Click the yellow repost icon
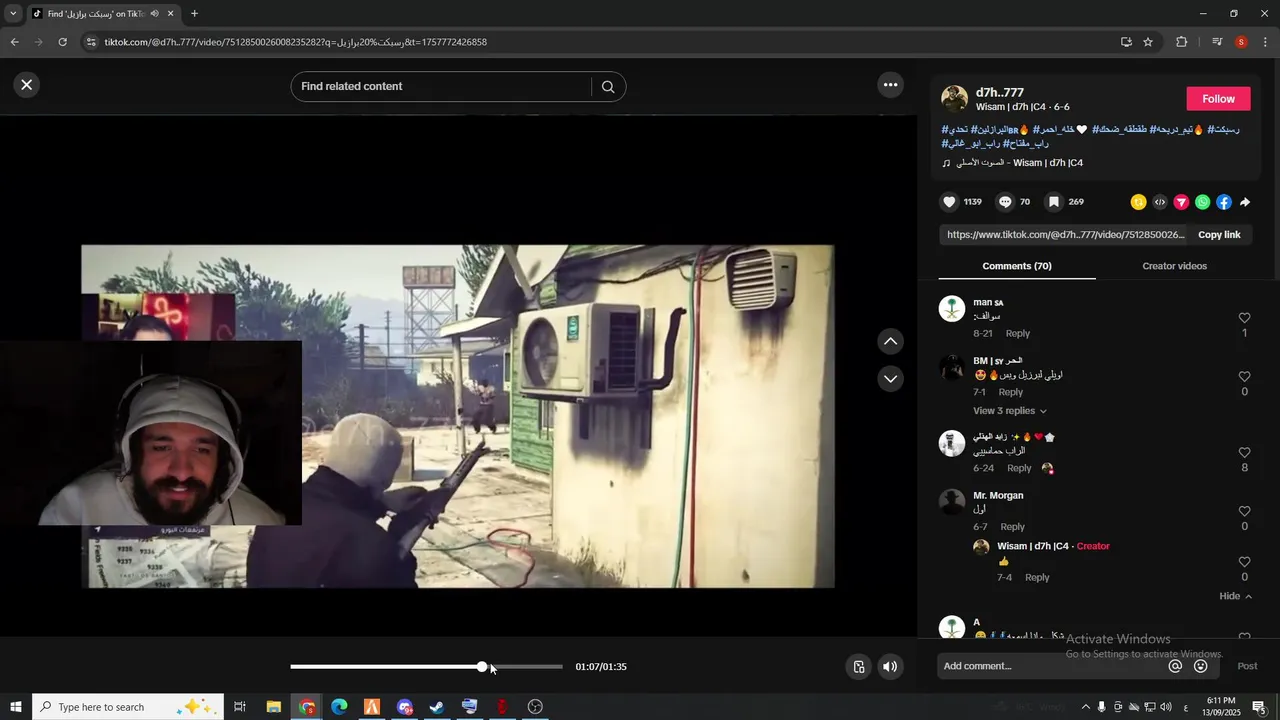 (1138, 202)
